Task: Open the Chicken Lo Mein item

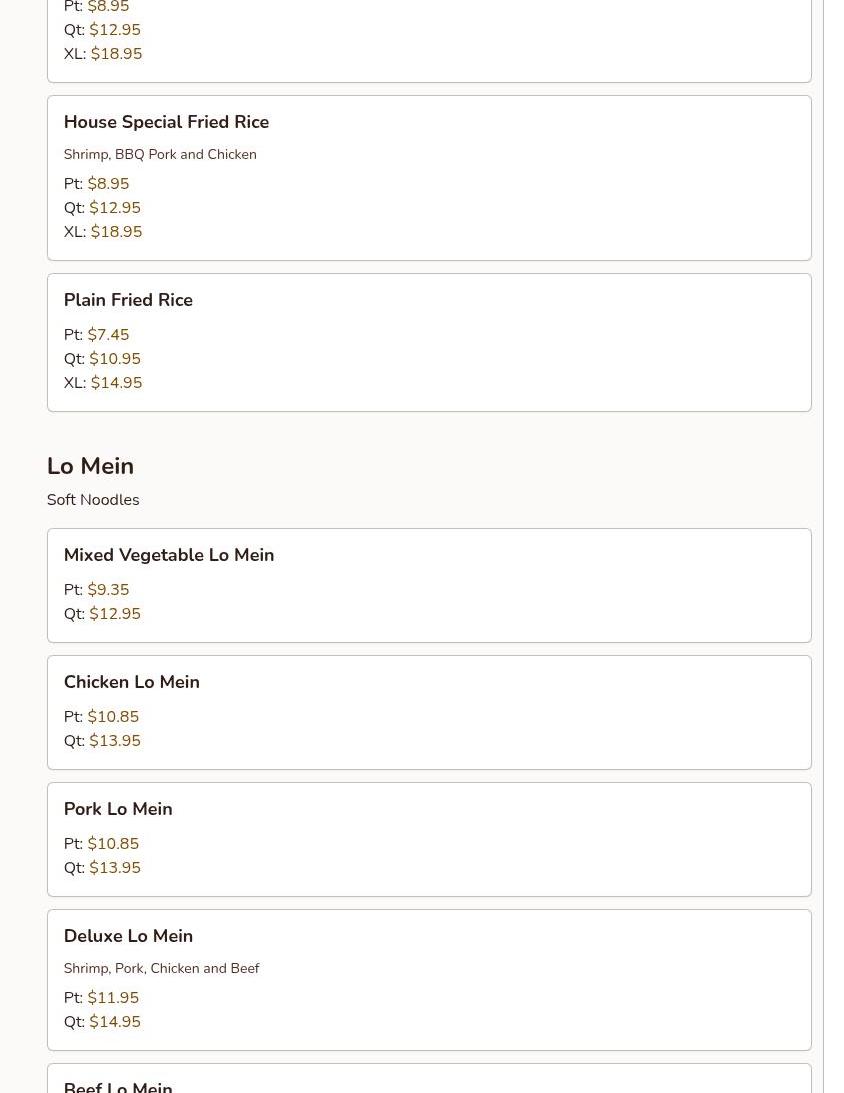Action: (132, 682)
